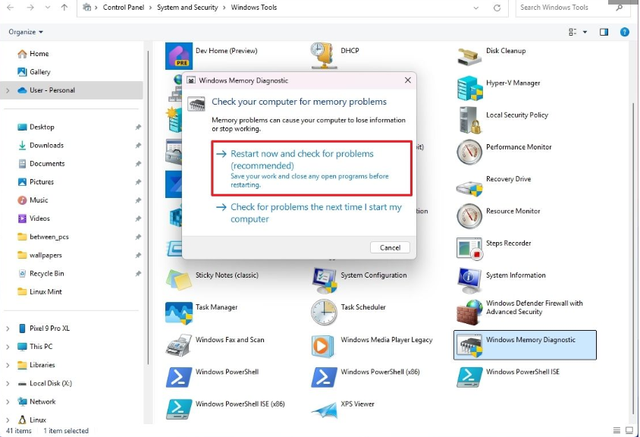Expand the This PC tree node

7,346
